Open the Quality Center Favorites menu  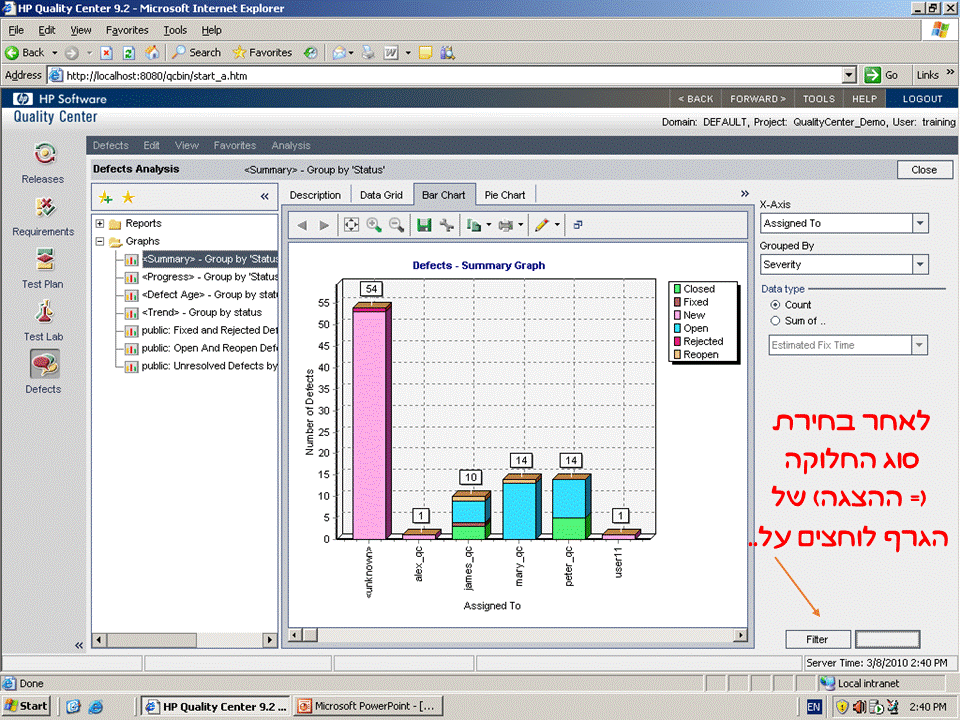234,146
